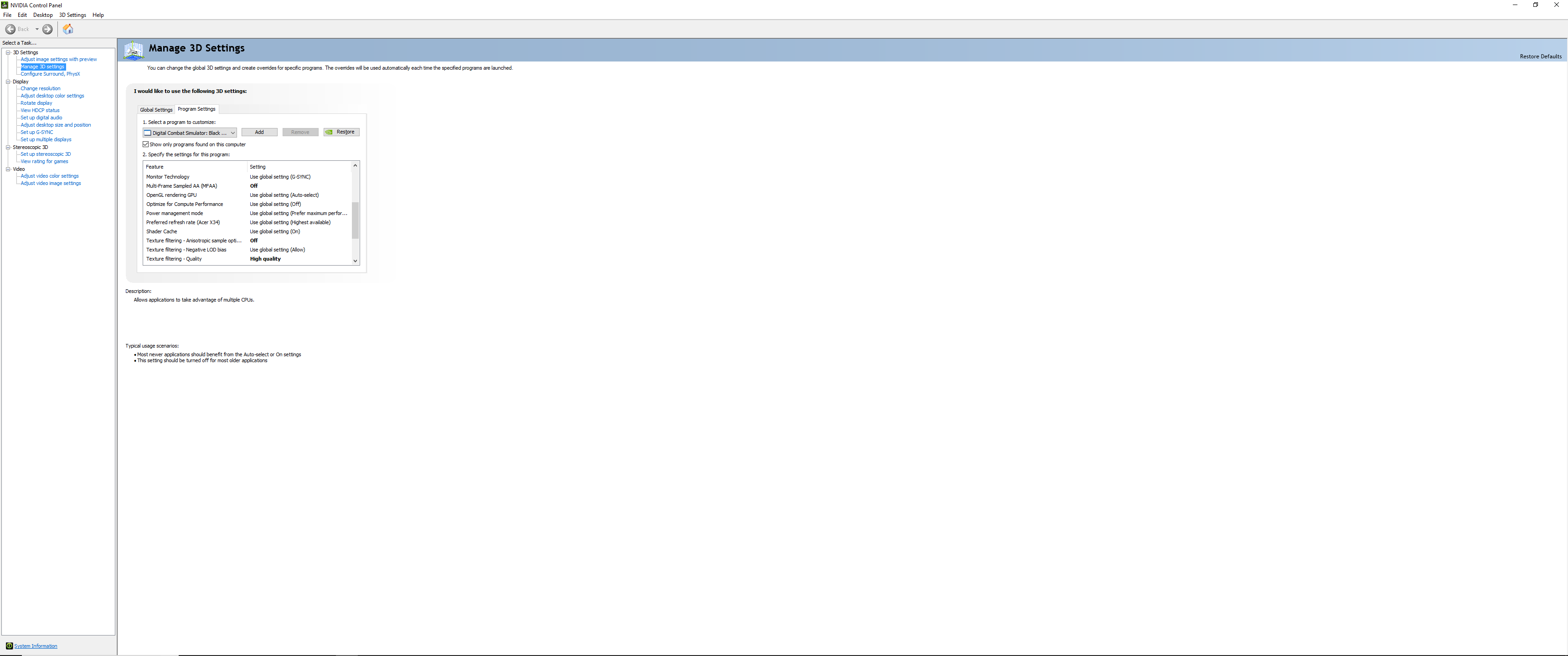Collapse the 3D Settings tree node
The image size is (1568, 656).
[x=9, y=52]
